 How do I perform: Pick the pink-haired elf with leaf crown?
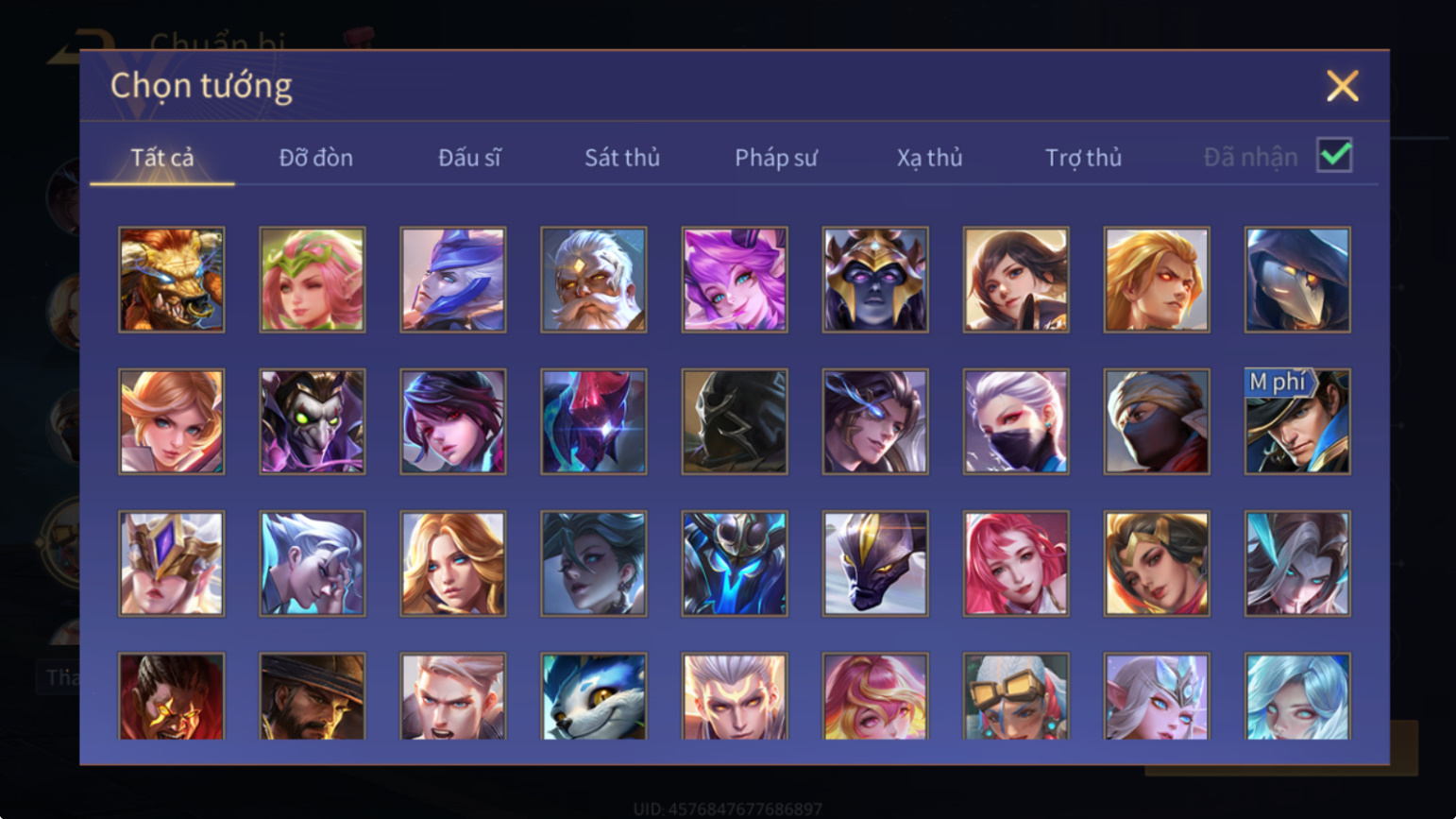313,280
